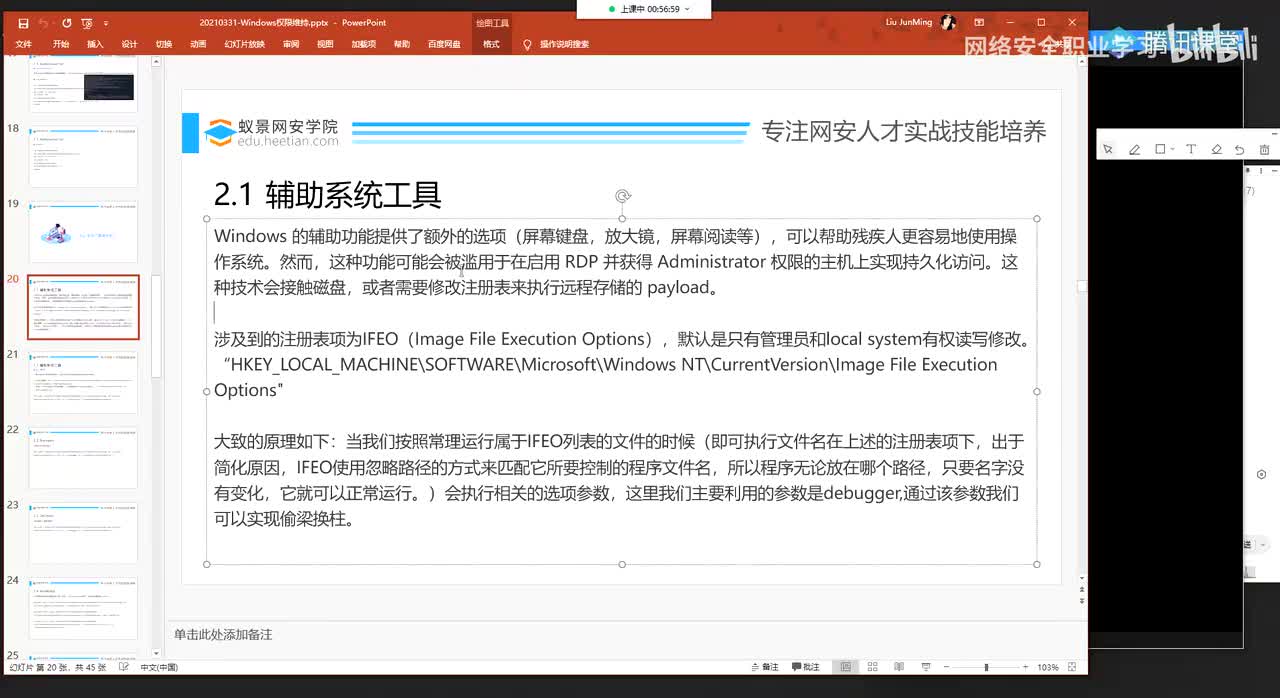This screenshot has width=1280, height=698.
Task: Click the 103% zoom level
Action: pyautogui.click(x=1048, y=667)
